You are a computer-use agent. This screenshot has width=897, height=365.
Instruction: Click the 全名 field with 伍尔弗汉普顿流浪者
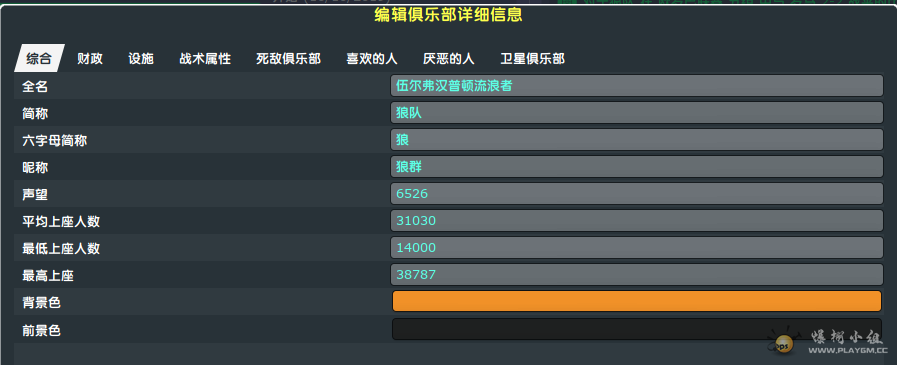(637, 86)
